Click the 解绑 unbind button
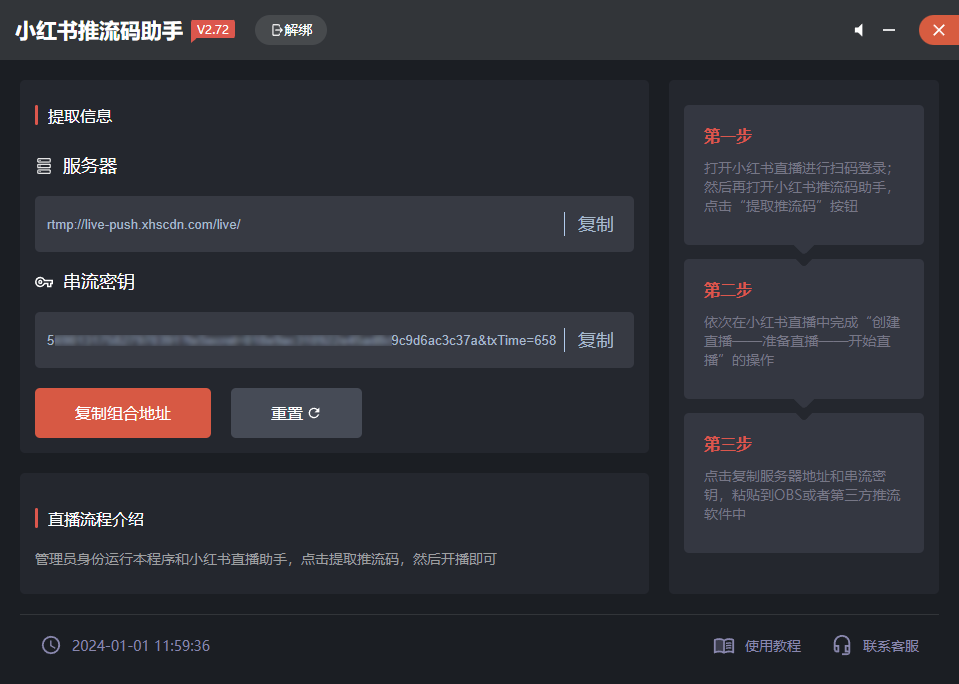This screenshot has width=959, height=684. pos(291,30)
